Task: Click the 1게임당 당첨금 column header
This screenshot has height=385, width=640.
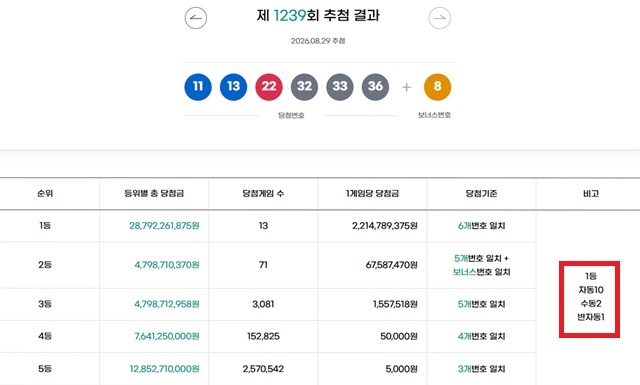Action: [372, 193]
